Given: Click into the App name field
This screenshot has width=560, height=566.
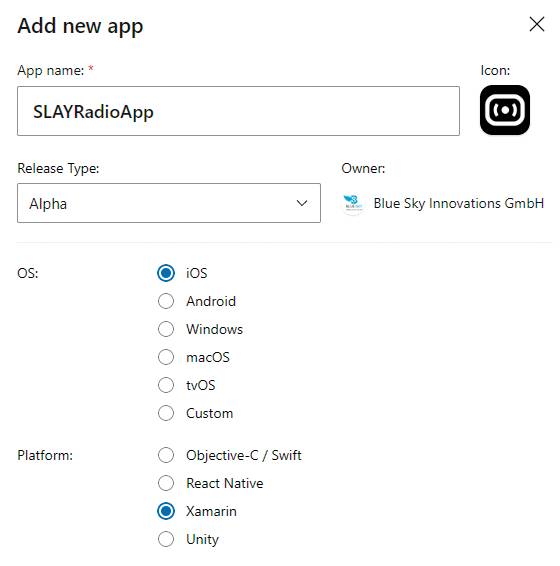Looking at the screenshot, I should [238, 111].
